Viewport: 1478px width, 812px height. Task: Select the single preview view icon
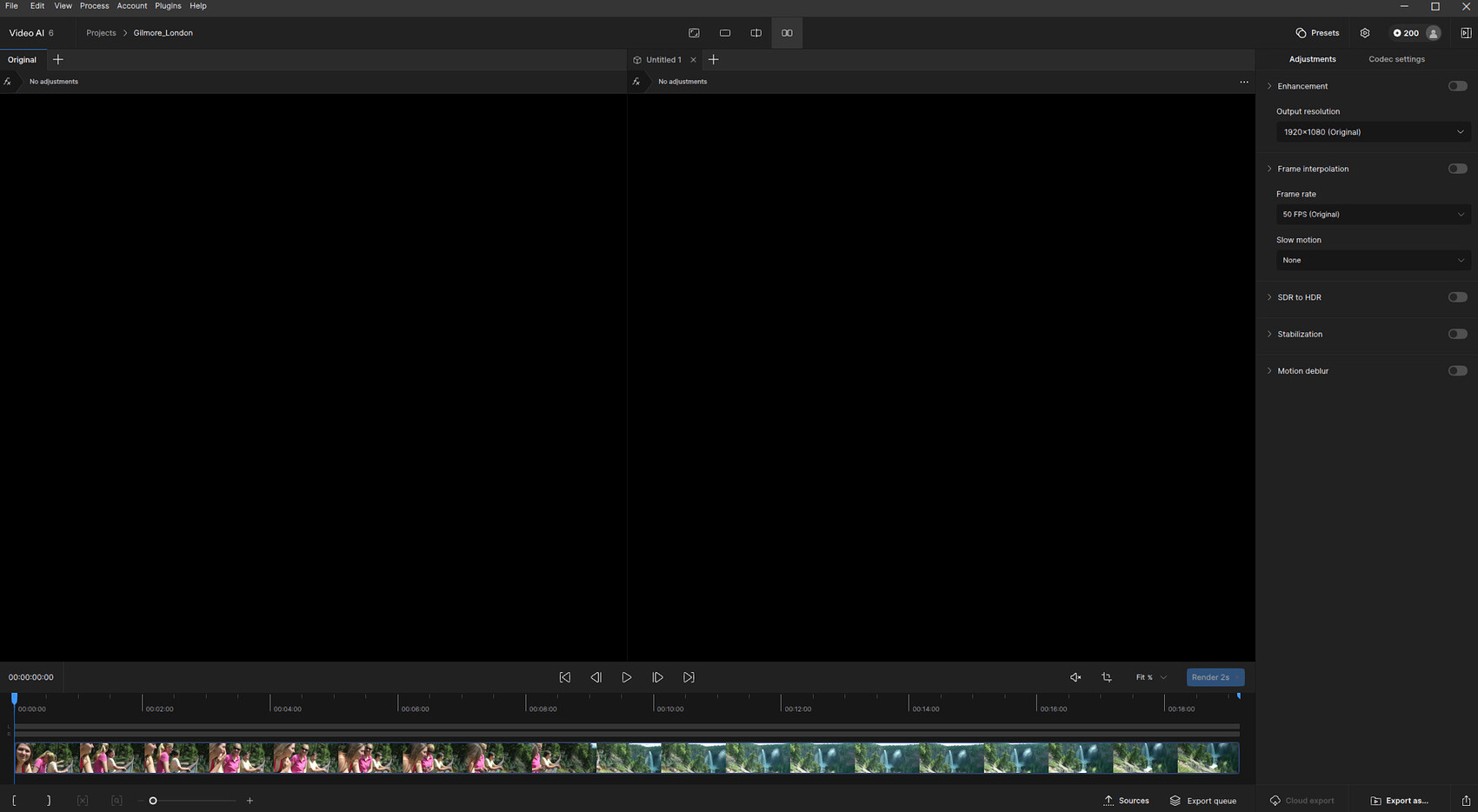[x=724, y=32]
